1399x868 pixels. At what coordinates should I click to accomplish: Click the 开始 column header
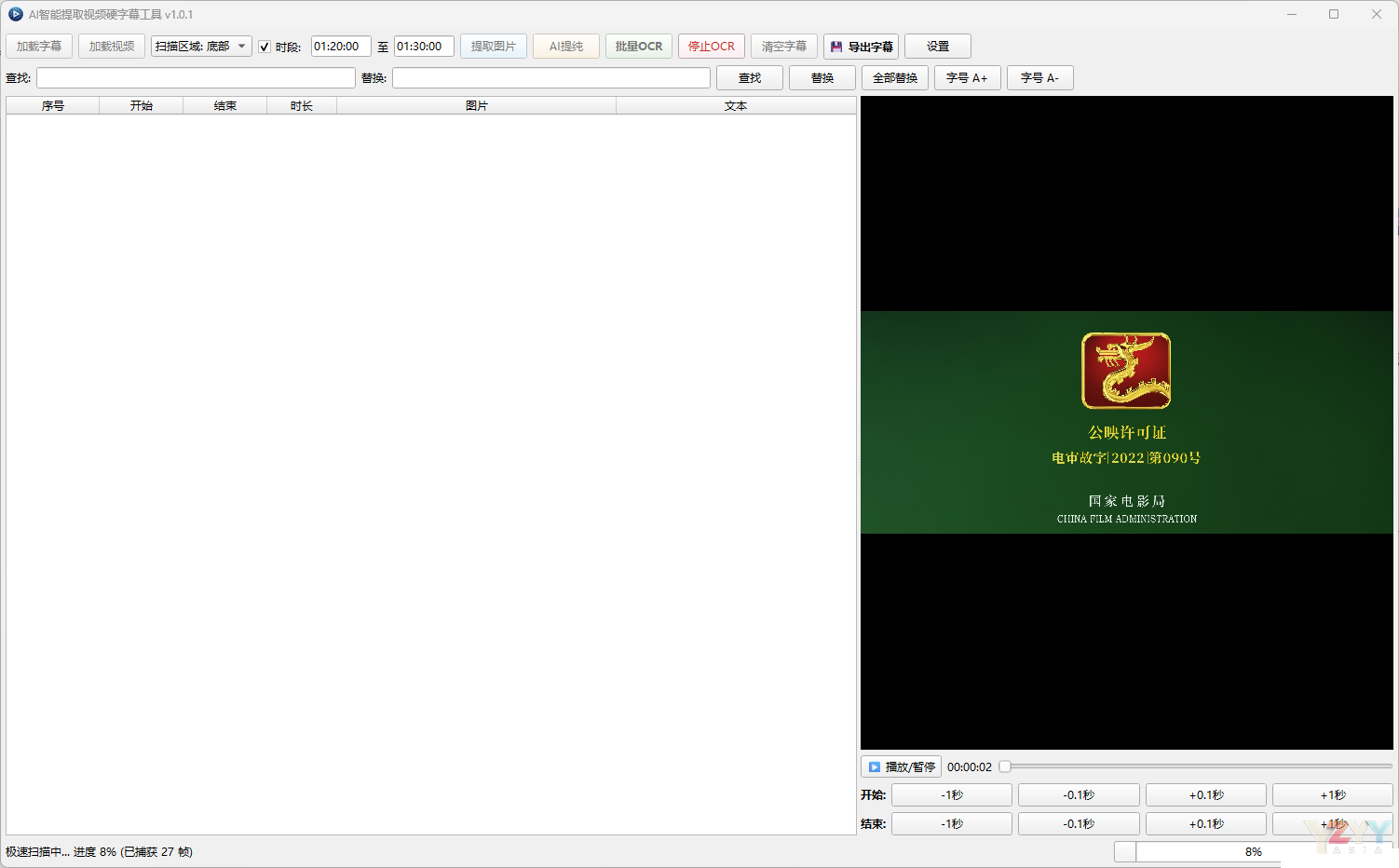[x=142, y=106]
